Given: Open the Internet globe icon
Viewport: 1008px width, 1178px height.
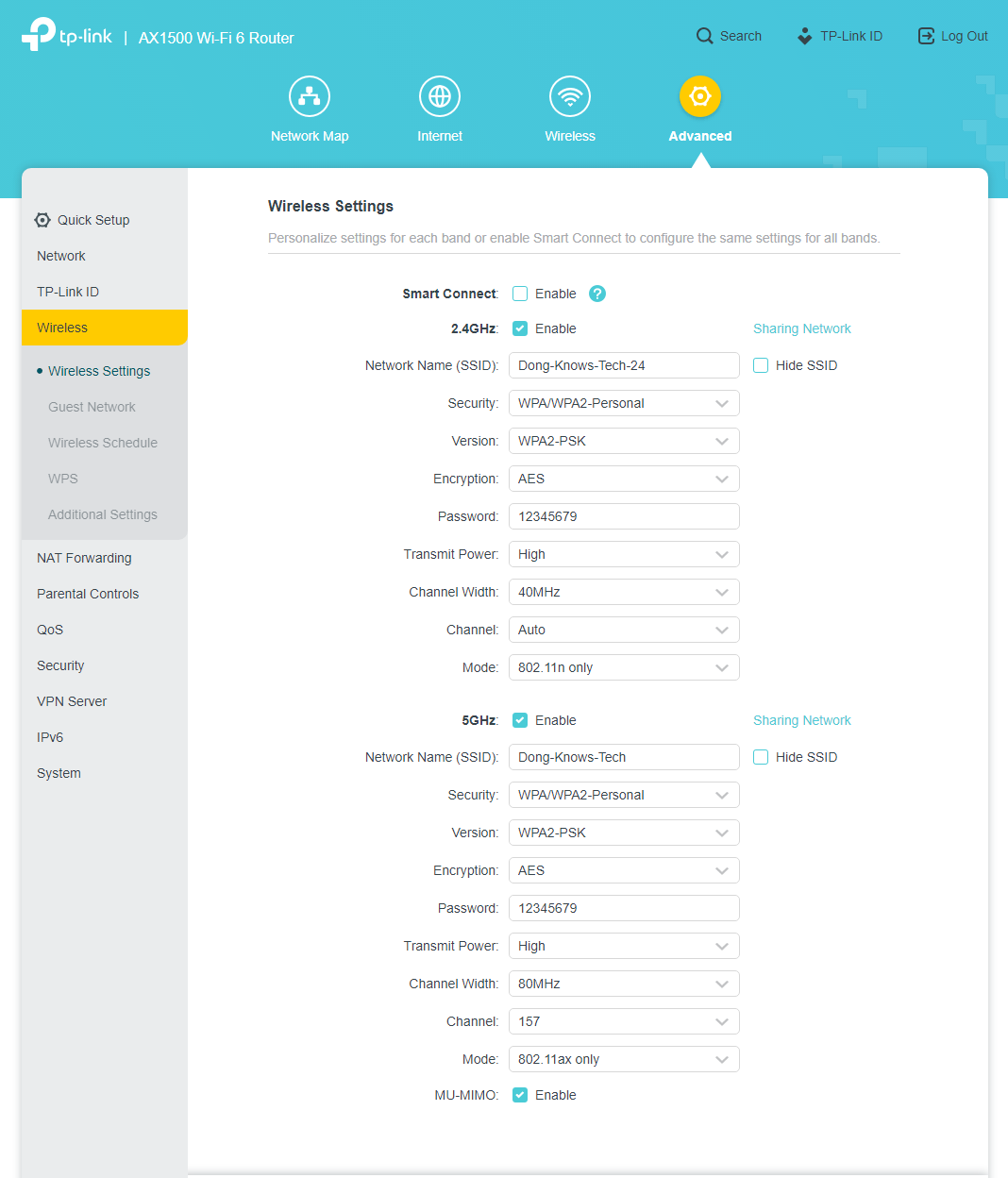Looking at the screenshot, I should pos(440,96).
